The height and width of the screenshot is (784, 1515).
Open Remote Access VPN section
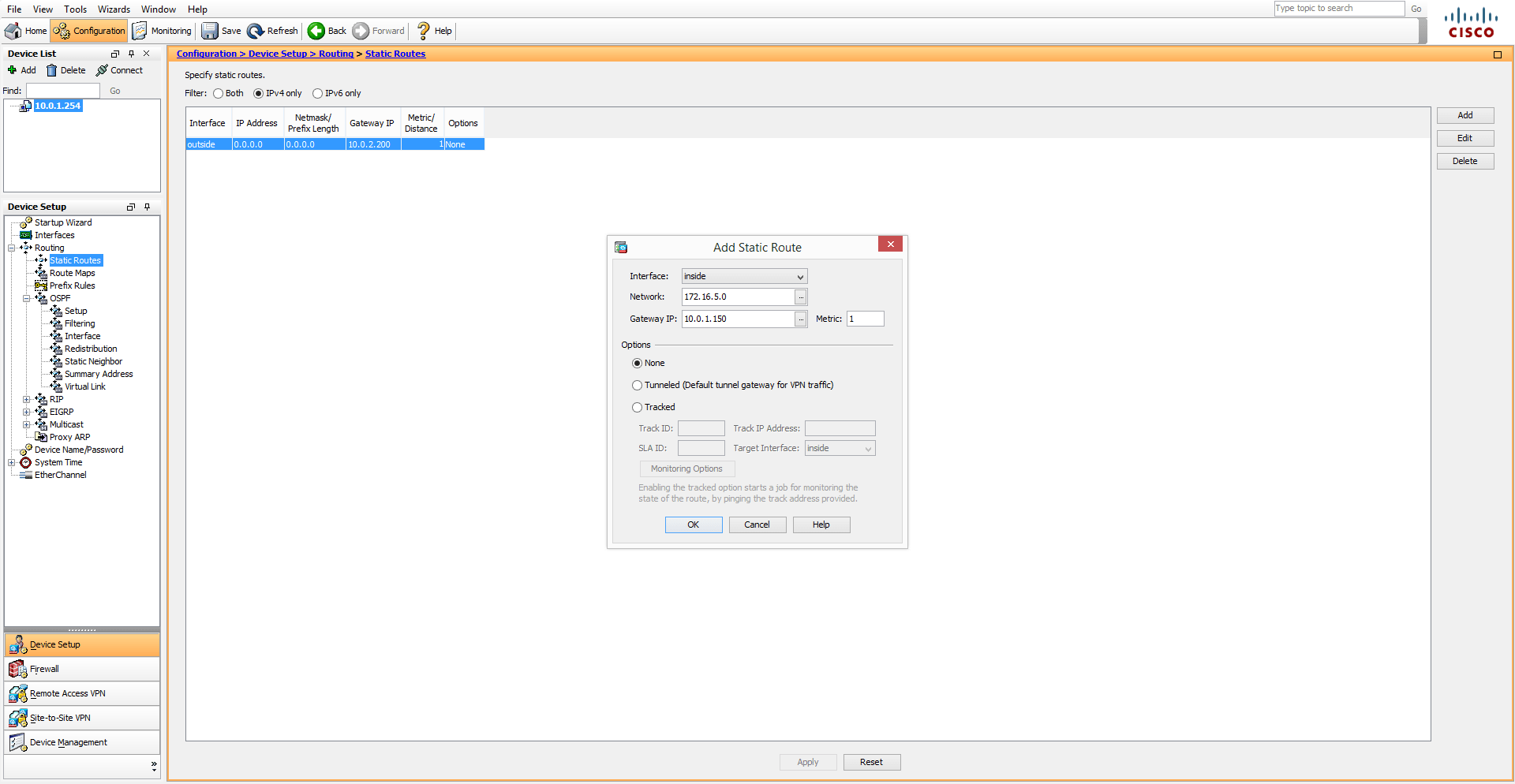coord(82,693)
